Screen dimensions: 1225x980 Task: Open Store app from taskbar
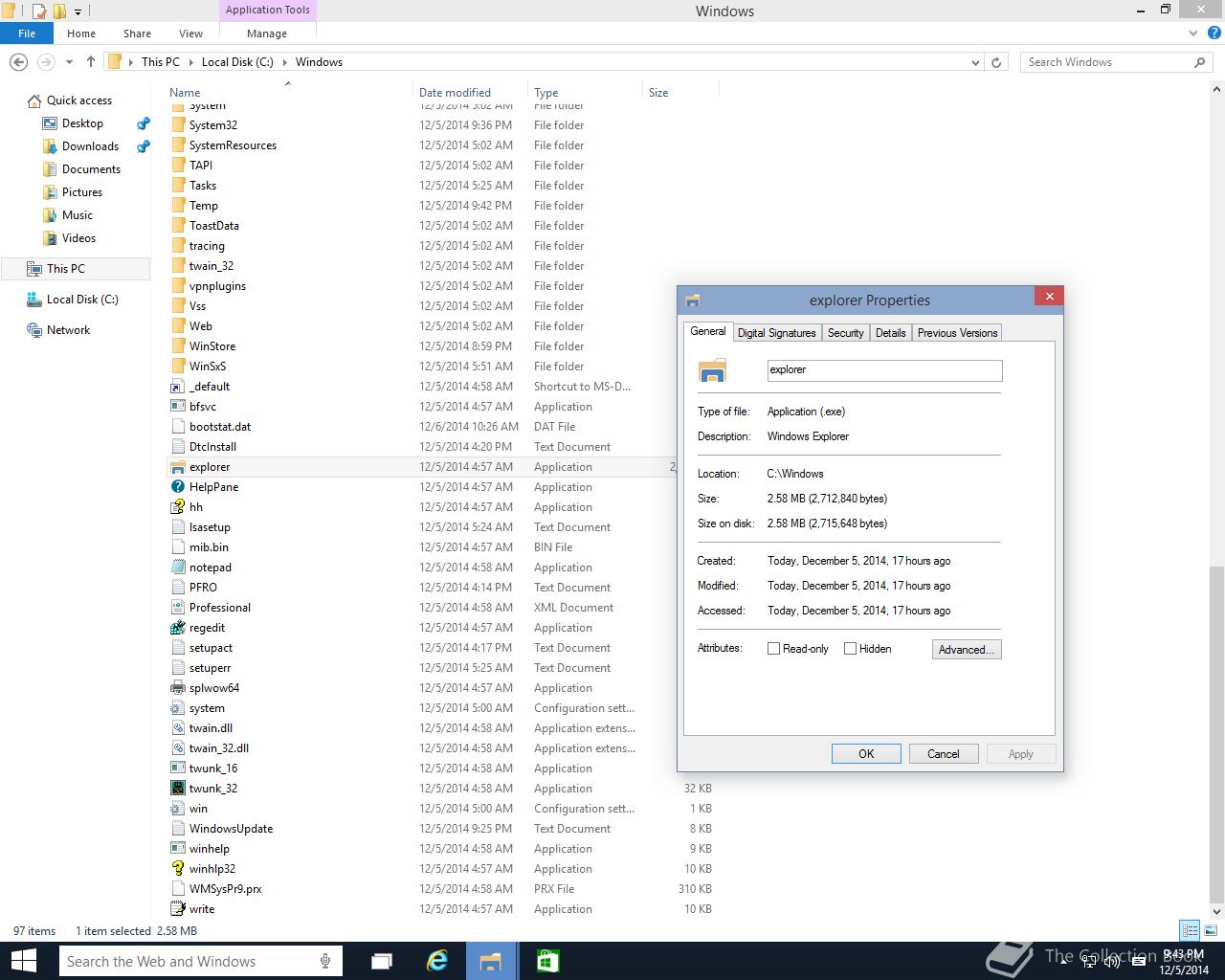[x=547, y=961]
